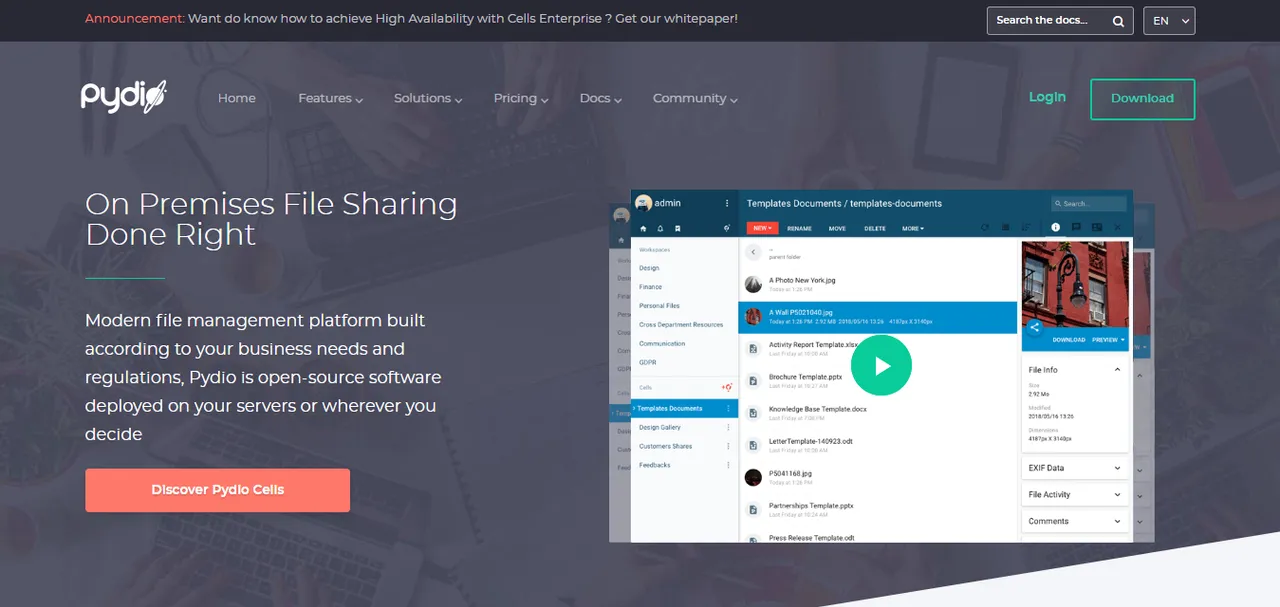Screen dimensions: 1280x607
Task: Play the demo video
Action: click(882, 366)
